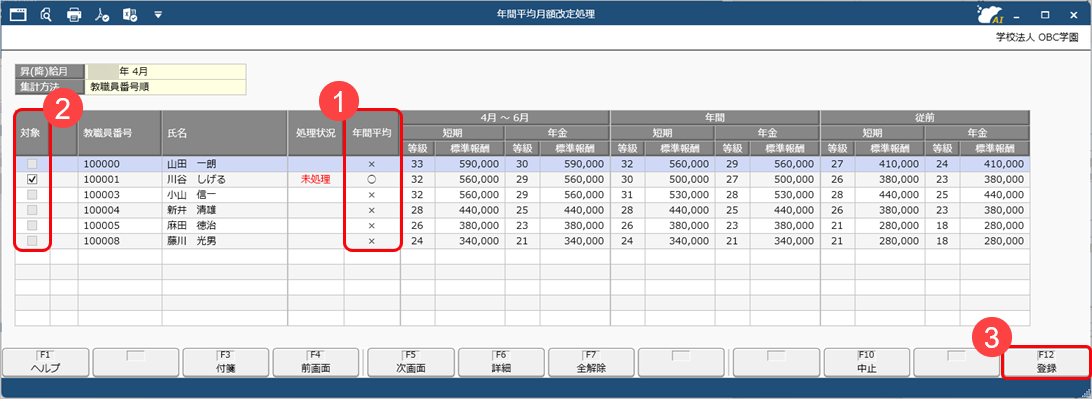
Task: Click the F7 全解除 button
Action: (x=592, y=363)
